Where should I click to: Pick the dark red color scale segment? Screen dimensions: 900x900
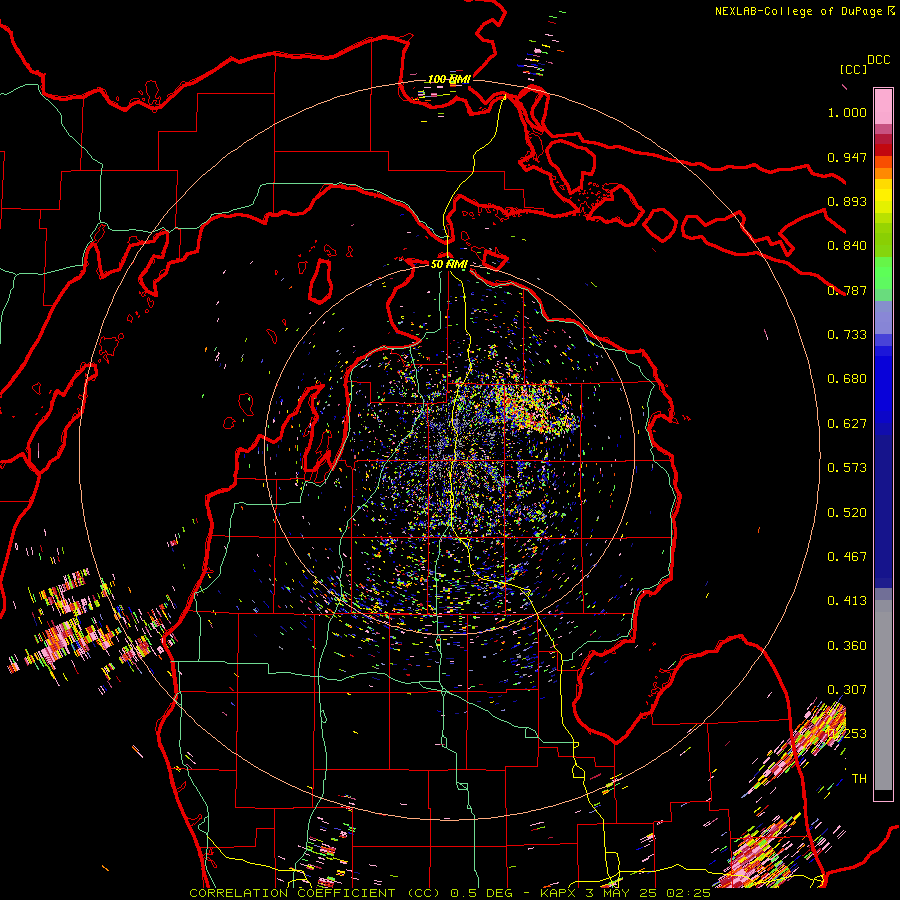coord(883,150)
